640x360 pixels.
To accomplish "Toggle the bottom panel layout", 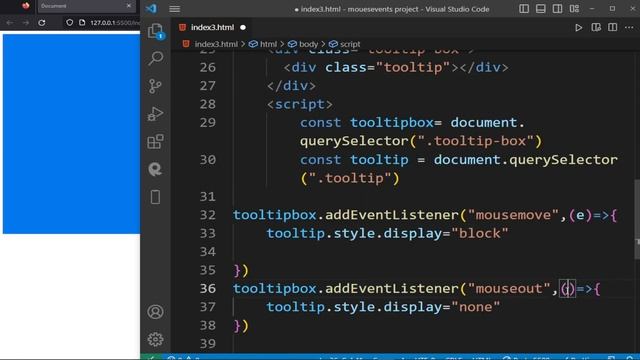I will (541, 9).
